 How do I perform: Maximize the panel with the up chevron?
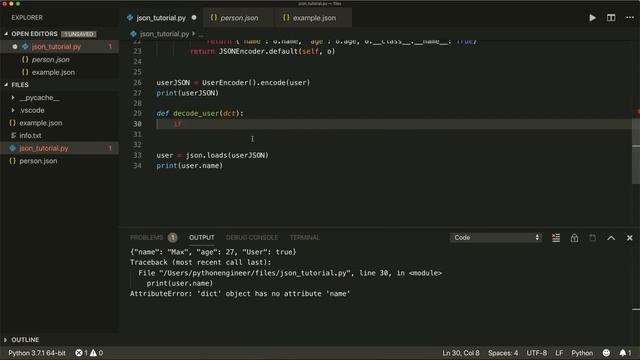[x=611, y=238]
